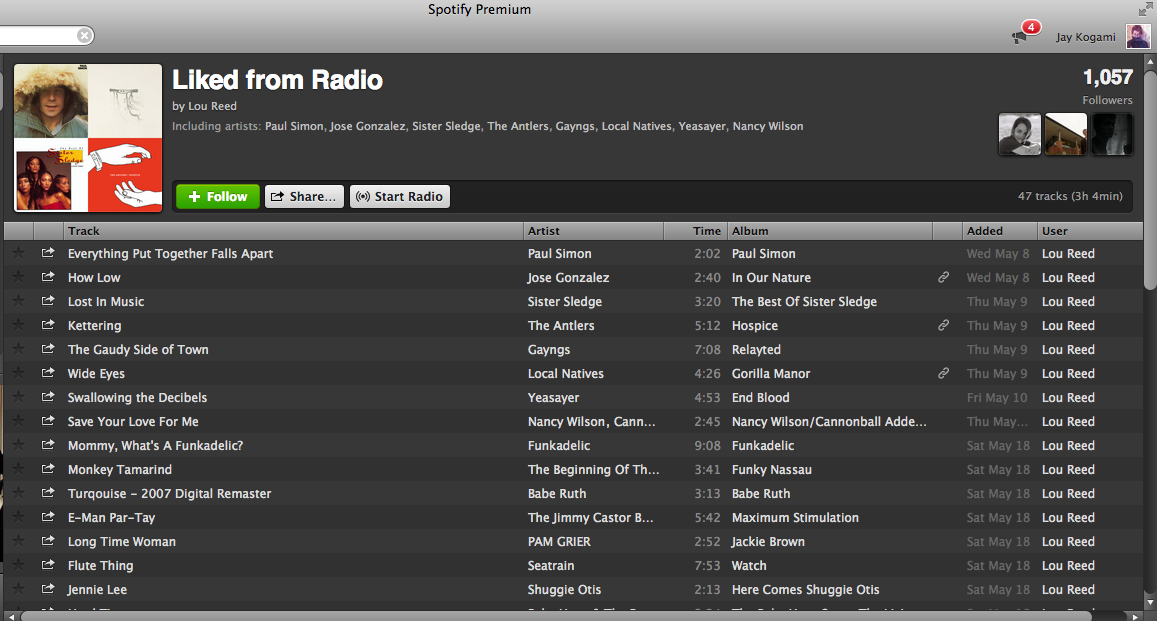
Task: Open notifications megaphone with 4 badge
Action: 1025,33
